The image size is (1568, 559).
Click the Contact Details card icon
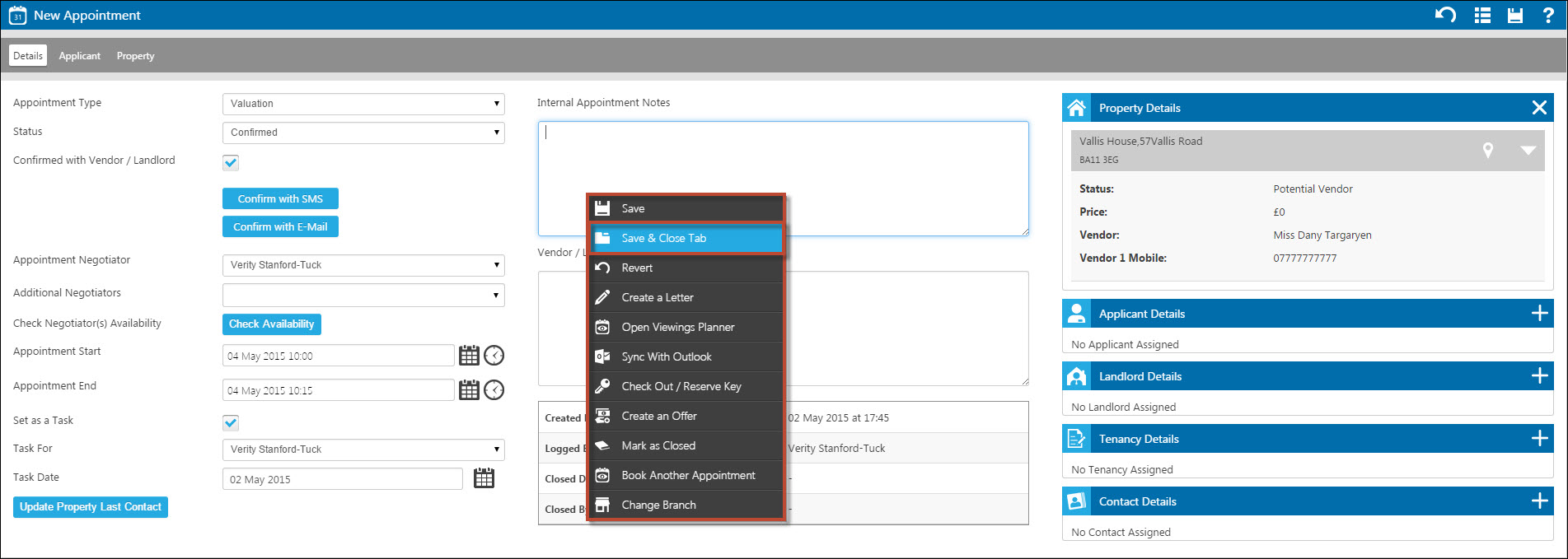tap(1076, 501)
